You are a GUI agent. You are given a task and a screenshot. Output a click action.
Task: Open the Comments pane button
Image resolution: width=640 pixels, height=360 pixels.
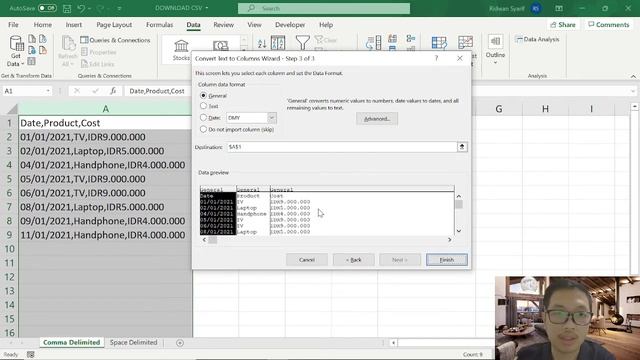(609, 25)
